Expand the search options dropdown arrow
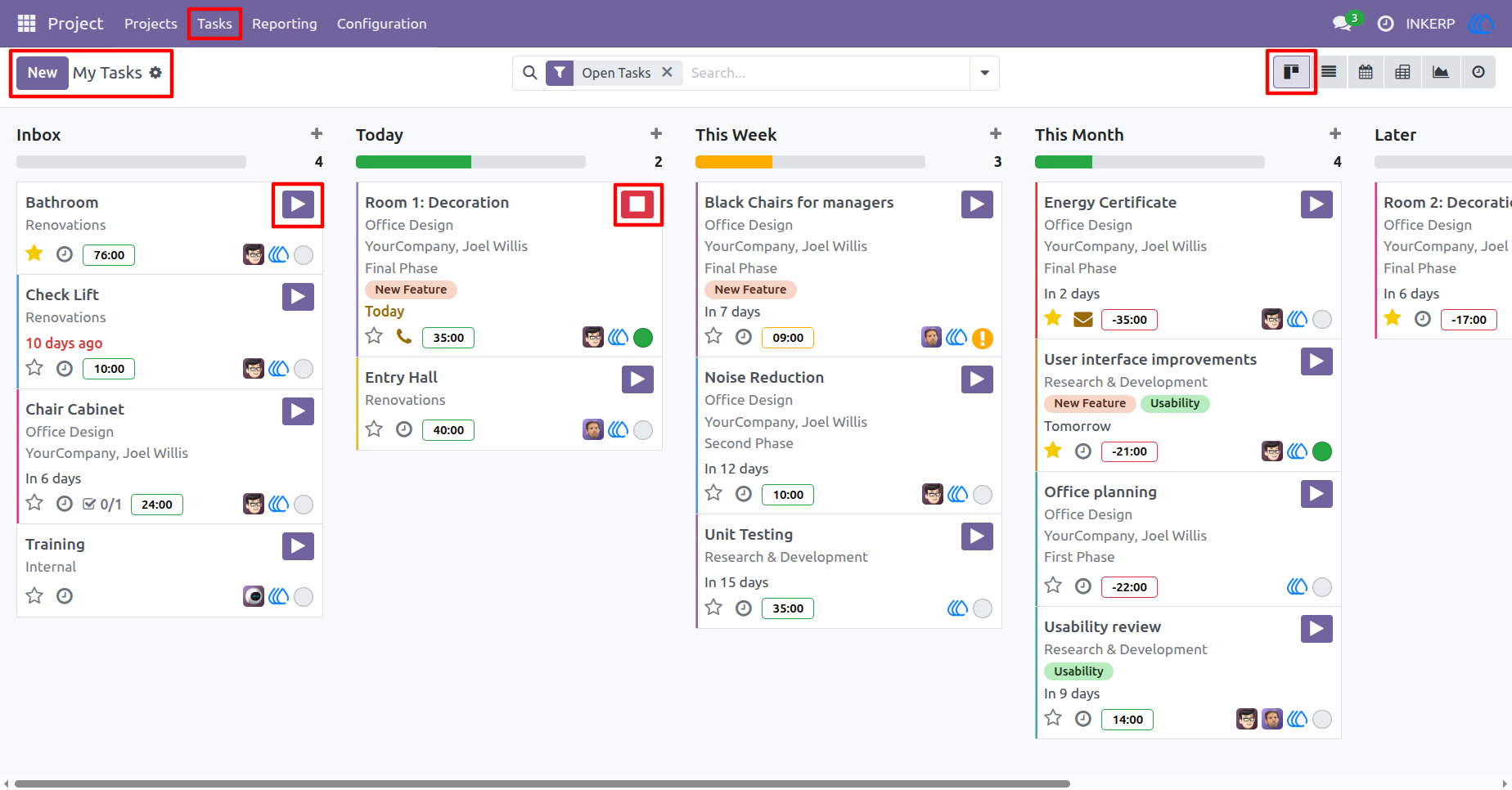Image resolution: width=1512 pixels, height=790 pixels. click(984, 73)
